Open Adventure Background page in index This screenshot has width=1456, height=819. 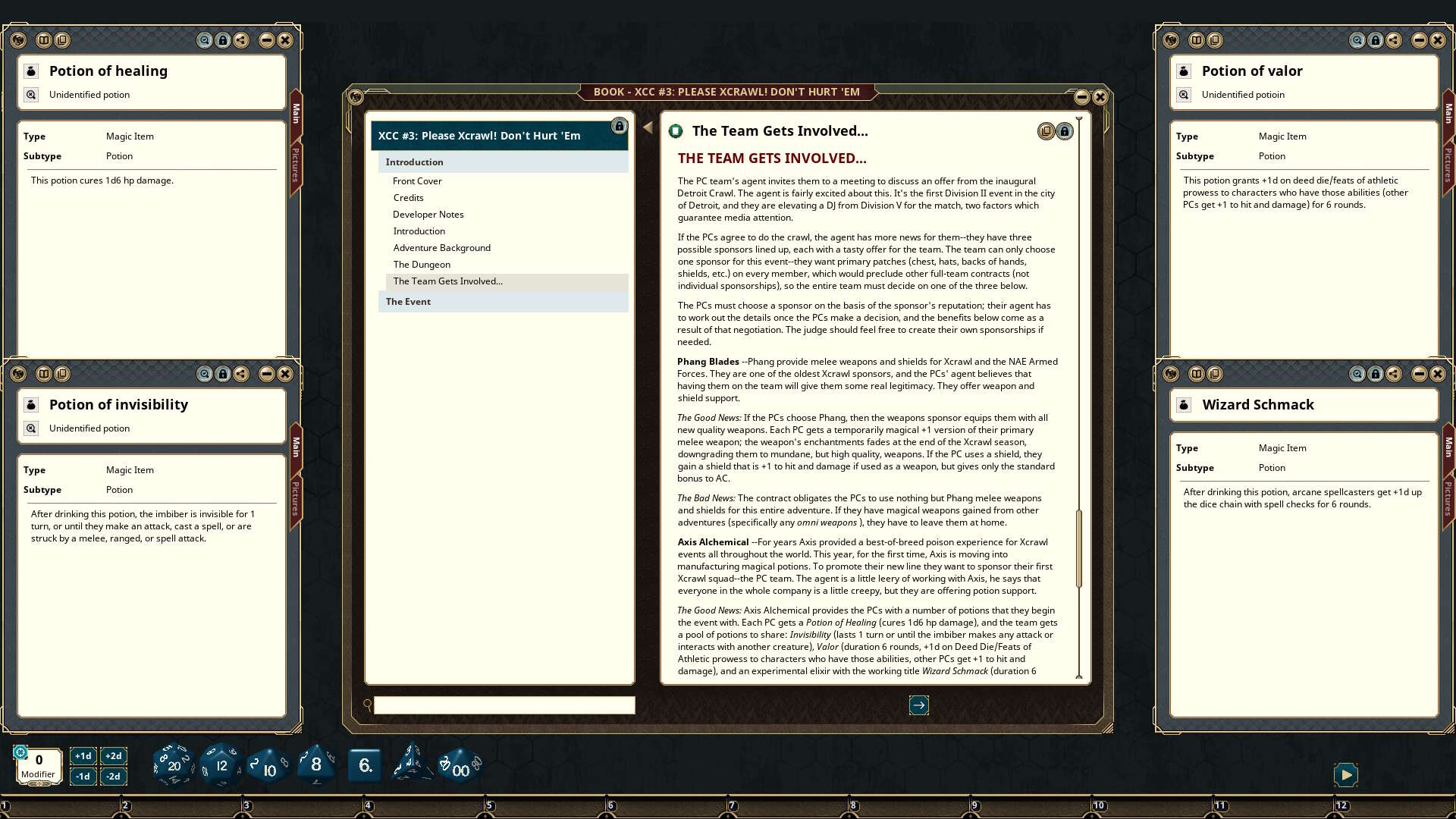441,248
